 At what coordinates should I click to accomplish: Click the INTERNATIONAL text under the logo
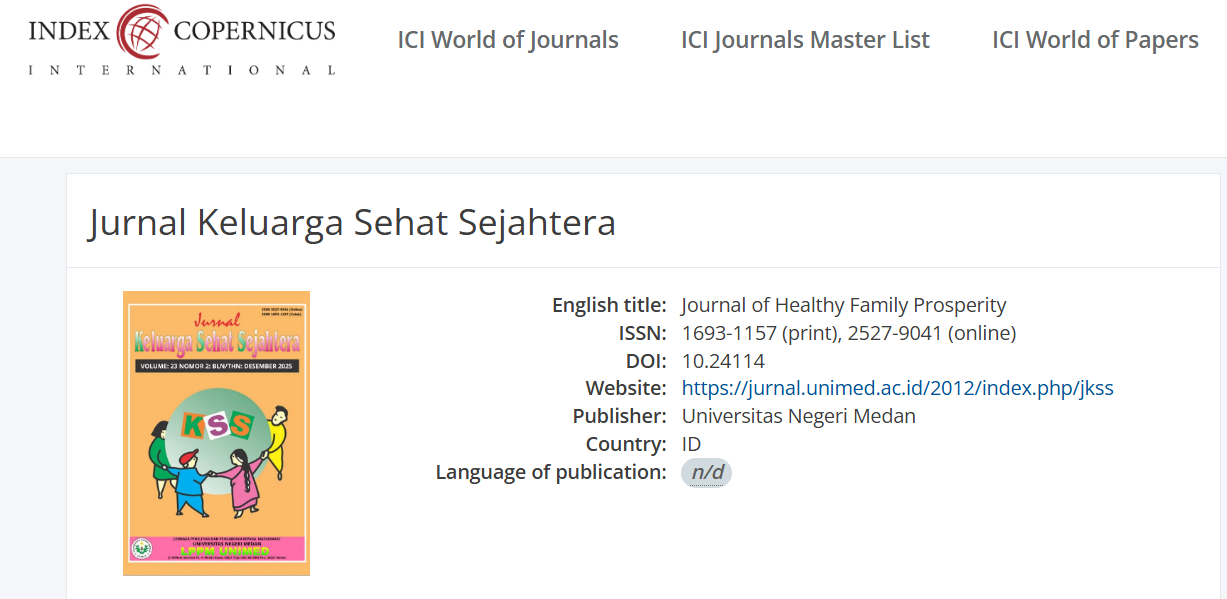tap(182, 70)
